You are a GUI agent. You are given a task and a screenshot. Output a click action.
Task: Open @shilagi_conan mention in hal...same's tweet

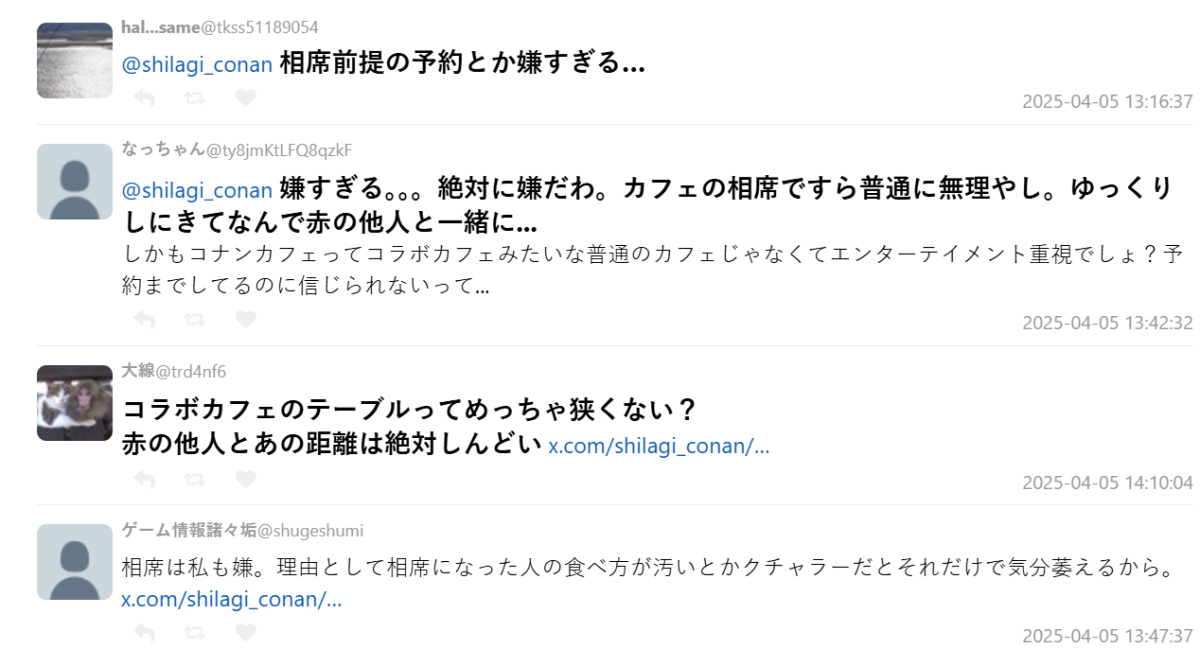pos(197,65)
